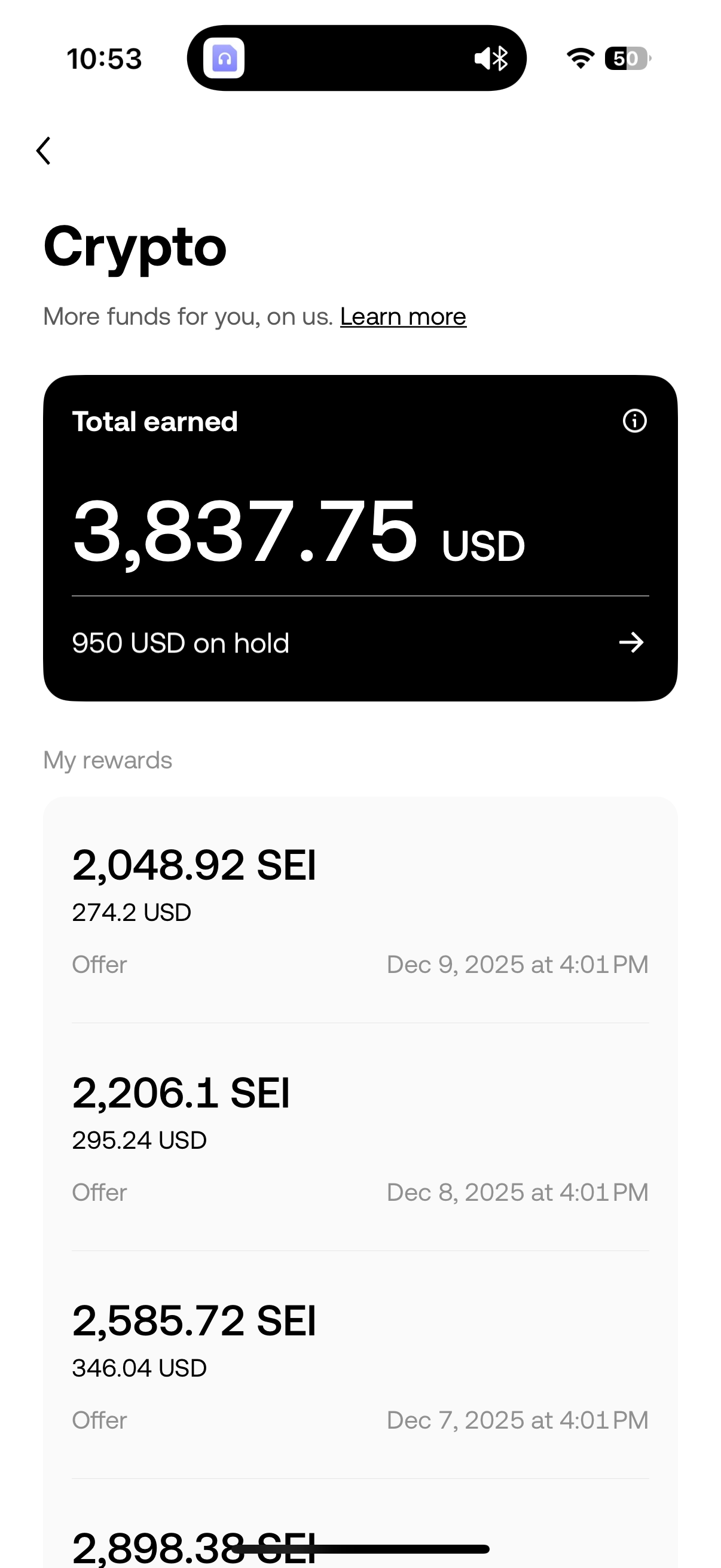Tap the 10:53 clock in status bar
This screenshot has width=721, height=1568.
click(104, 59)
